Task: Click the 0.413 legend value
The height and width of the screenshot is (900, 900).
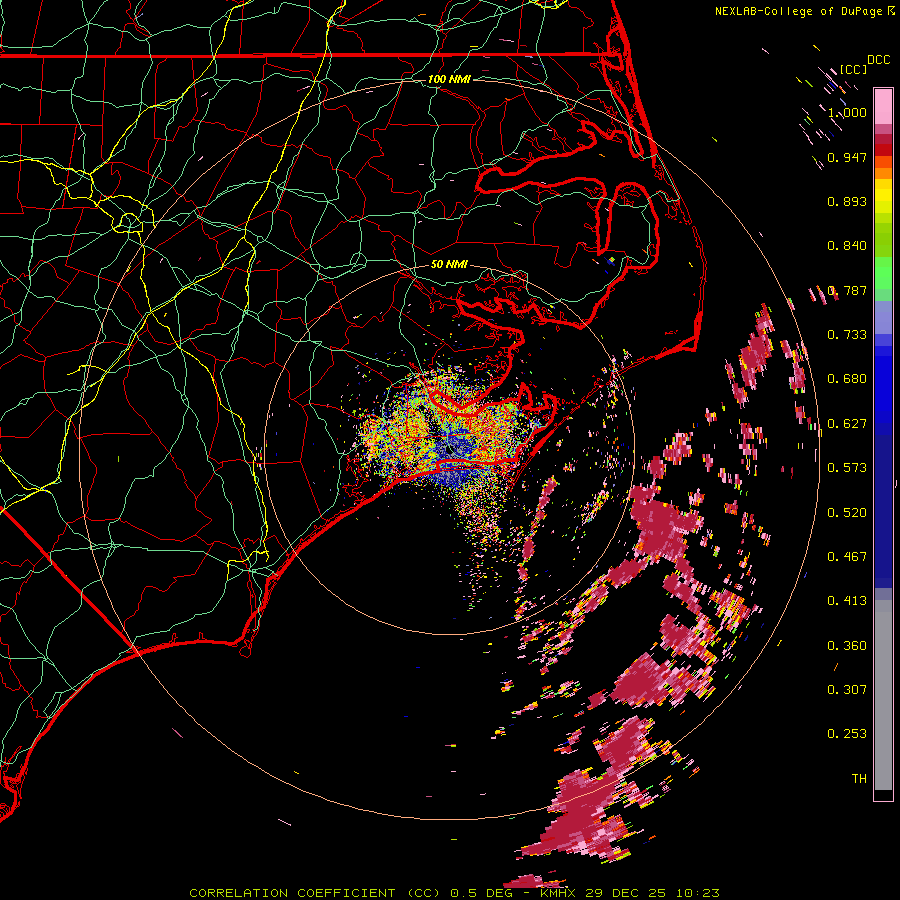Action: pyautogui.click(x=847, y=601)
